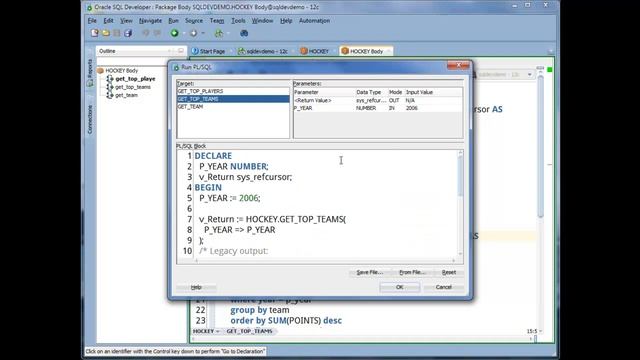This screenshot has width=640, height=360.
Task: Click the Help button in Run PL/SQL
Action: point(196,287)
